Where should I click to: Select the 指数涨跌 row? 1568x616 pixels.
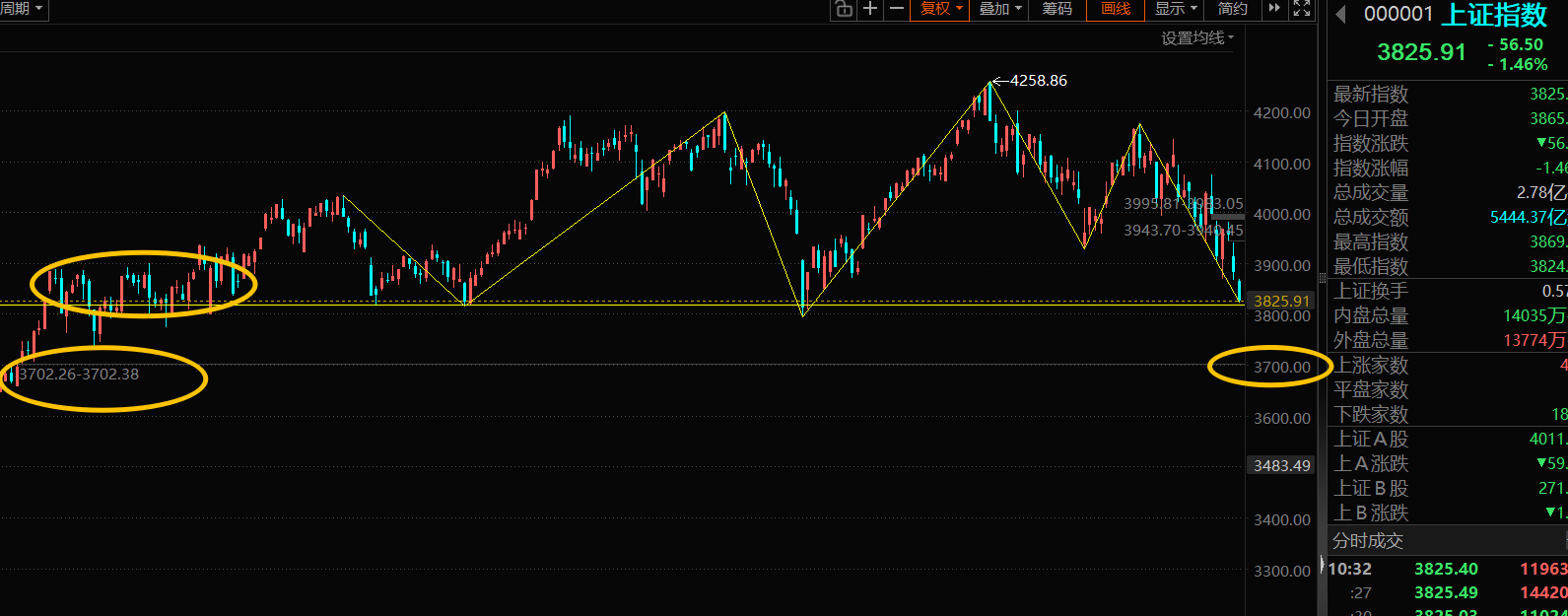(x=1448, y=143)
